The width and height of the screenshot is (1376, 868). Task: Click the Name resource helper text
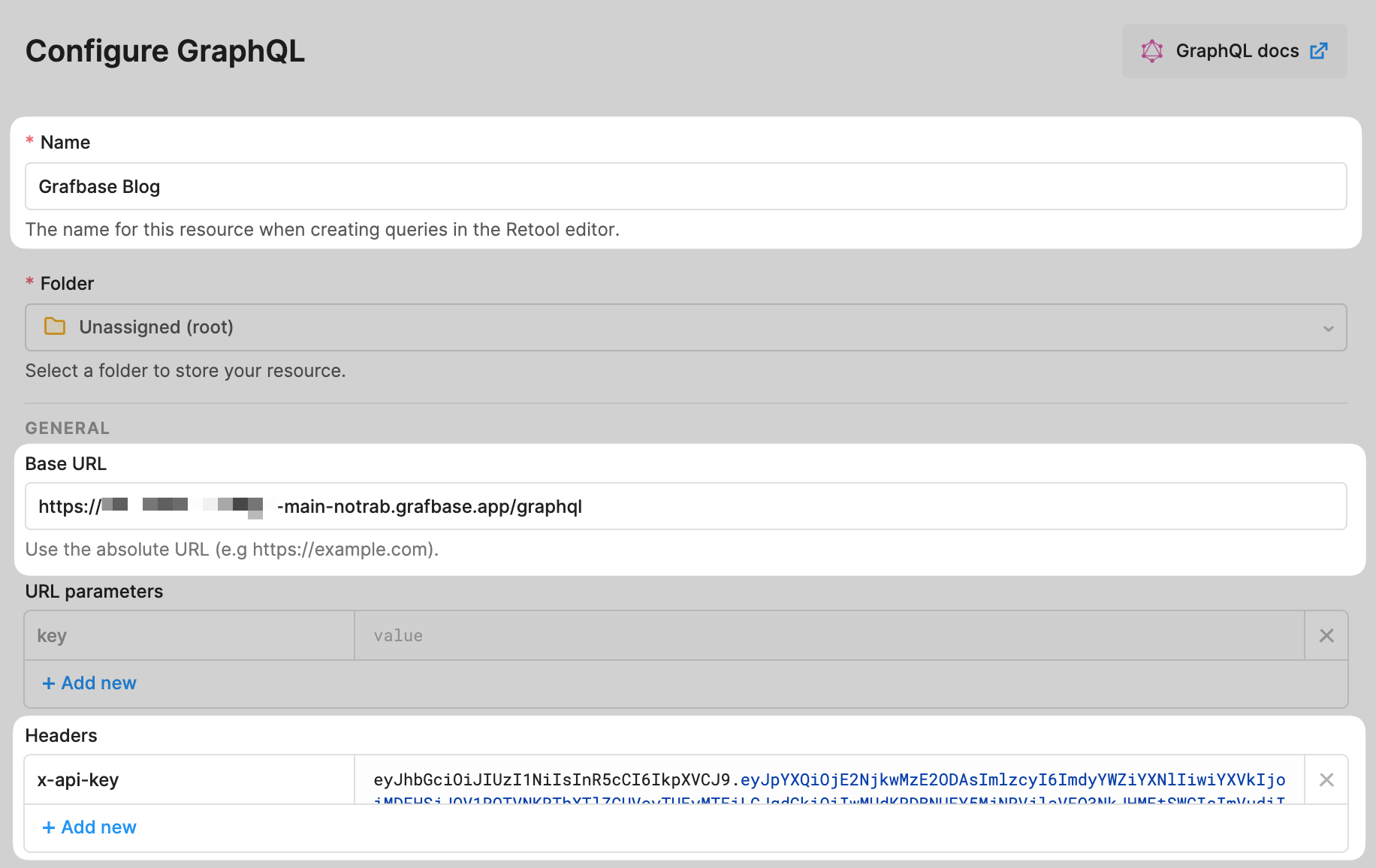click(x=322, y=230)
